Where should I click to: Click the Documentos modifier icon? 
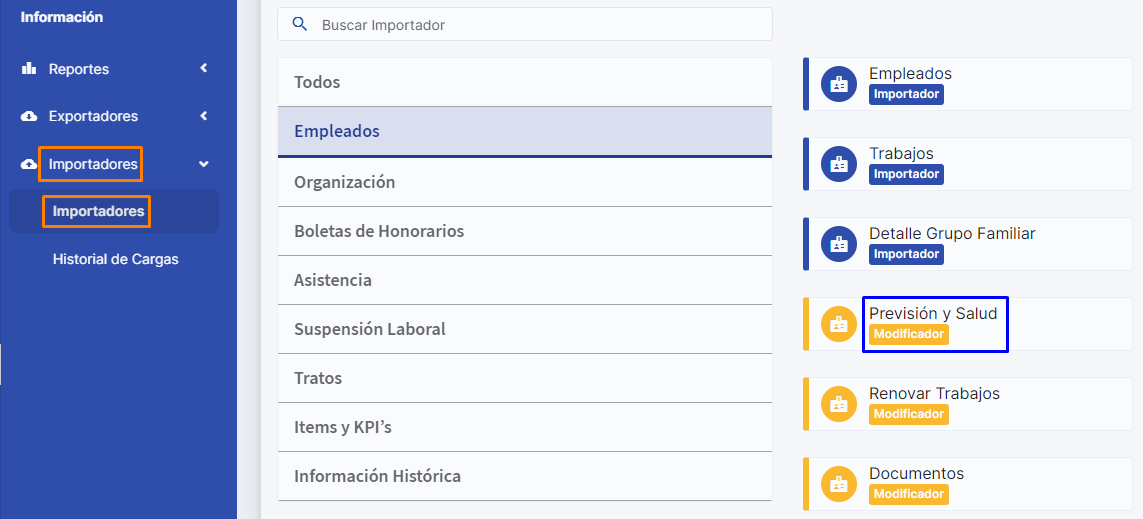point(838,483)
